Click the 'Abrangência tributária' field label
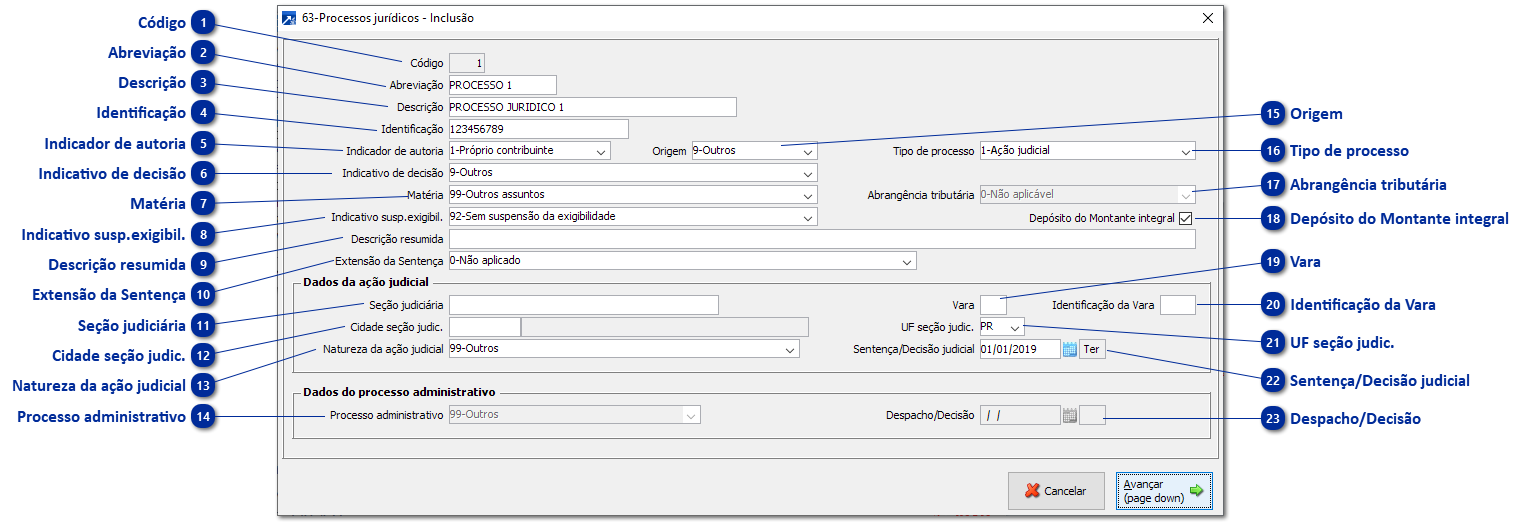Screen dimensions: 1525x527 (x=921, y=196)
